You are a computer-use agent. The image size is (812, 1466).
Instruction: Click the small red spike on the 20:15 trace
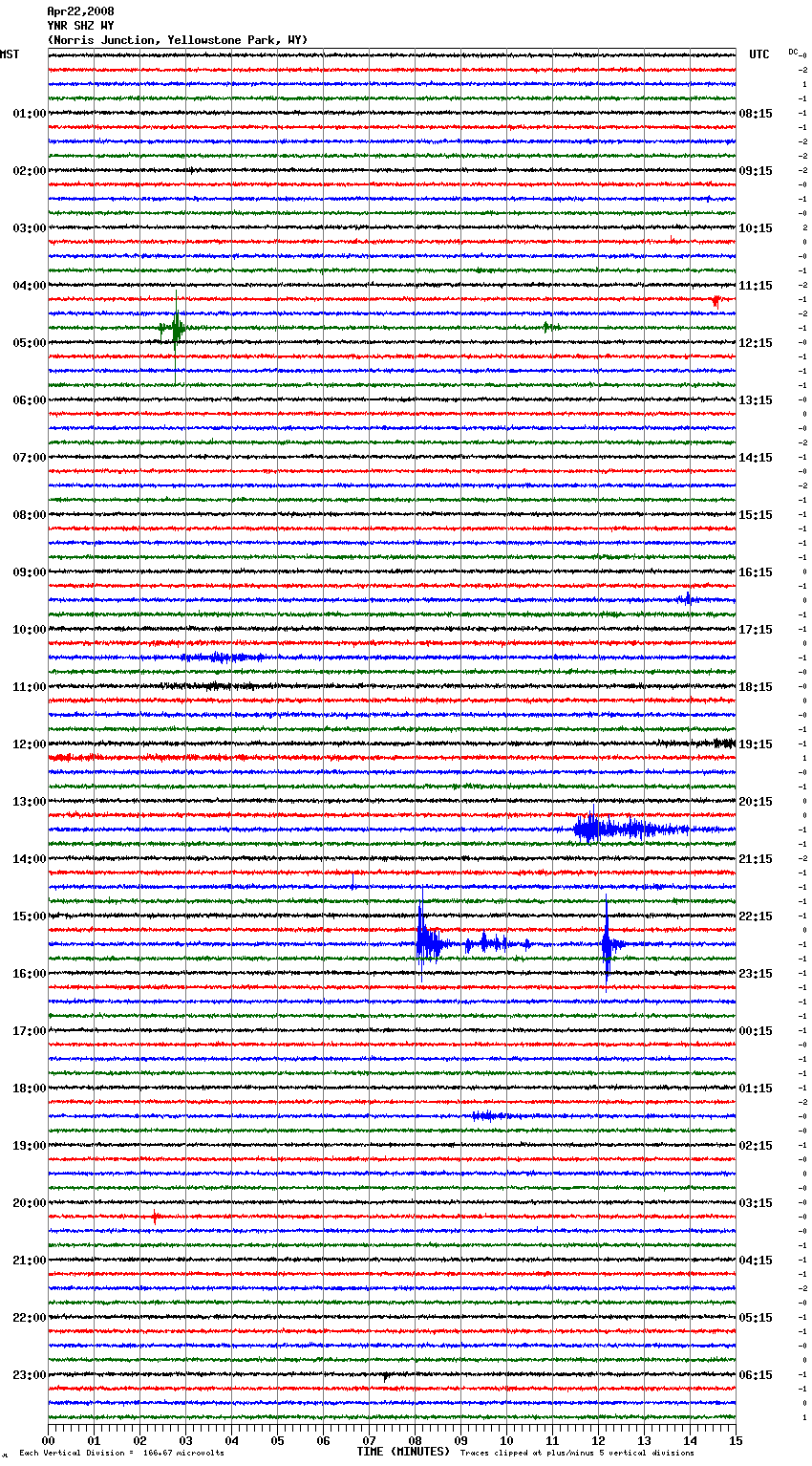pos(155,1218)
